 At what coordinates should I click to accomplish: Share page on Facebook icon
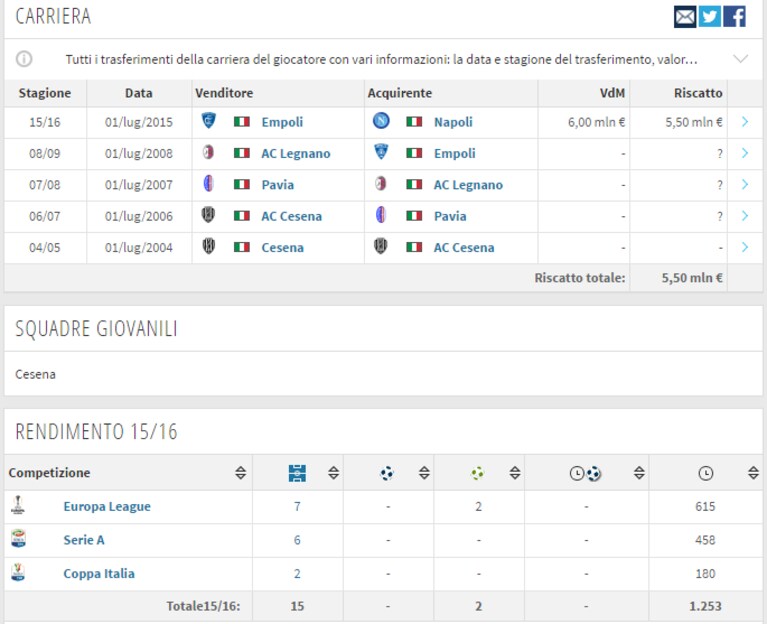coord(734,17)
